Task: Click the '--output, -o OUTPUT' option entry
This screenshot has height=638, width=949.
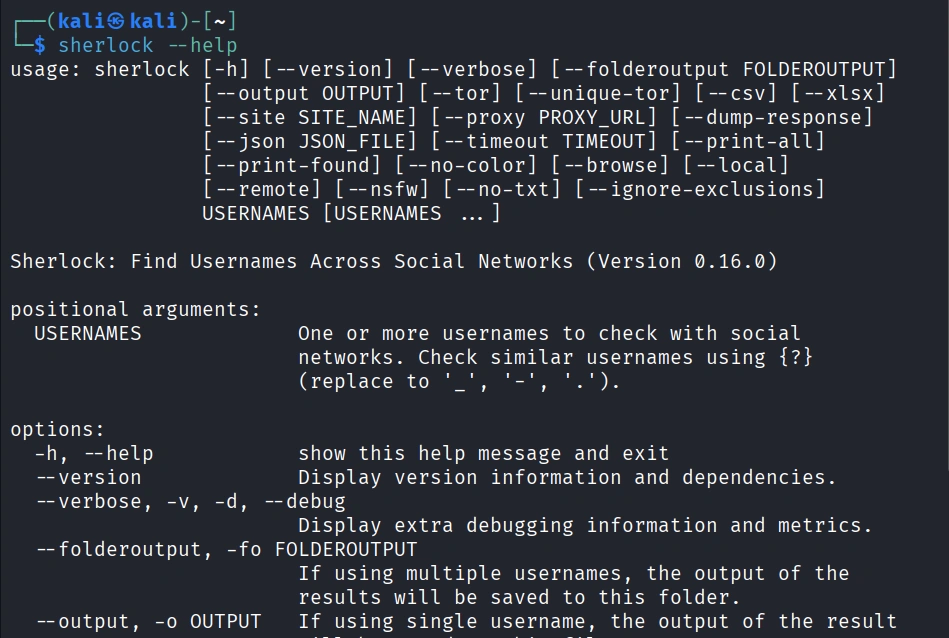Action: 148,622
